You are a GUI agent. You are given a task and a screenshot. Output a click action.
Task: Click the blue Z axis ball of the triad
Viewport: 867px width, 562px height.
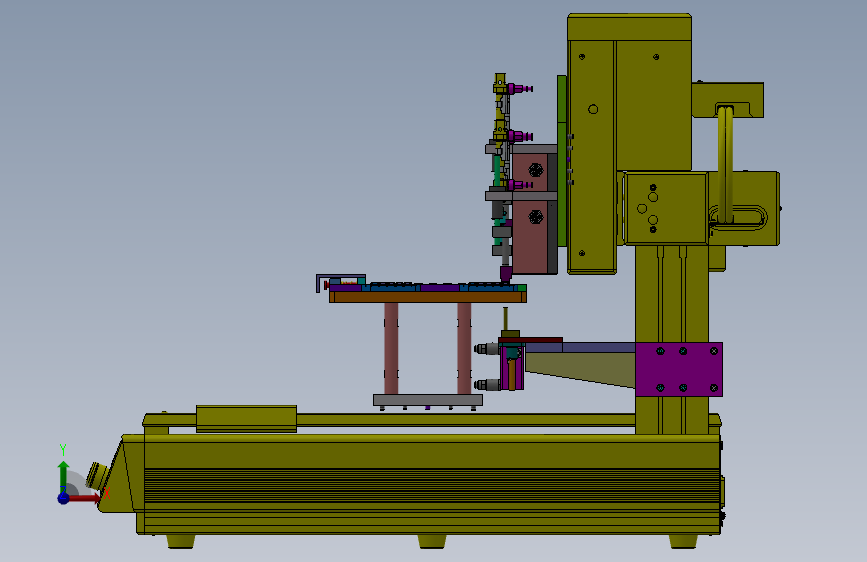click(64, 498)
